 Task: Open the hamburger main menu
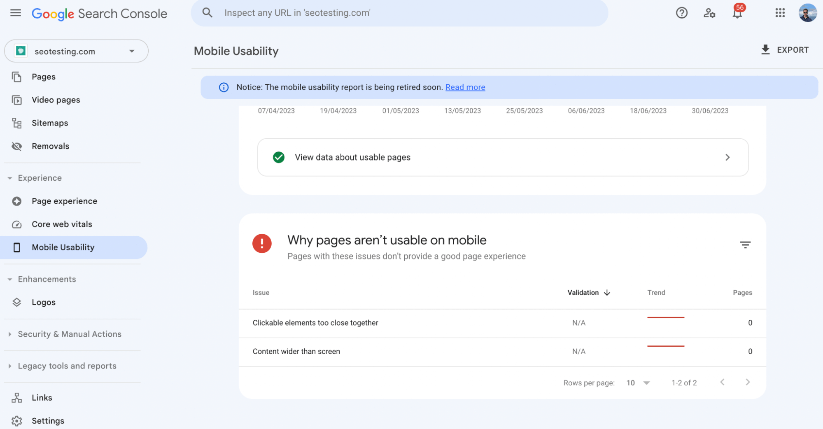(x=15, y=13)
